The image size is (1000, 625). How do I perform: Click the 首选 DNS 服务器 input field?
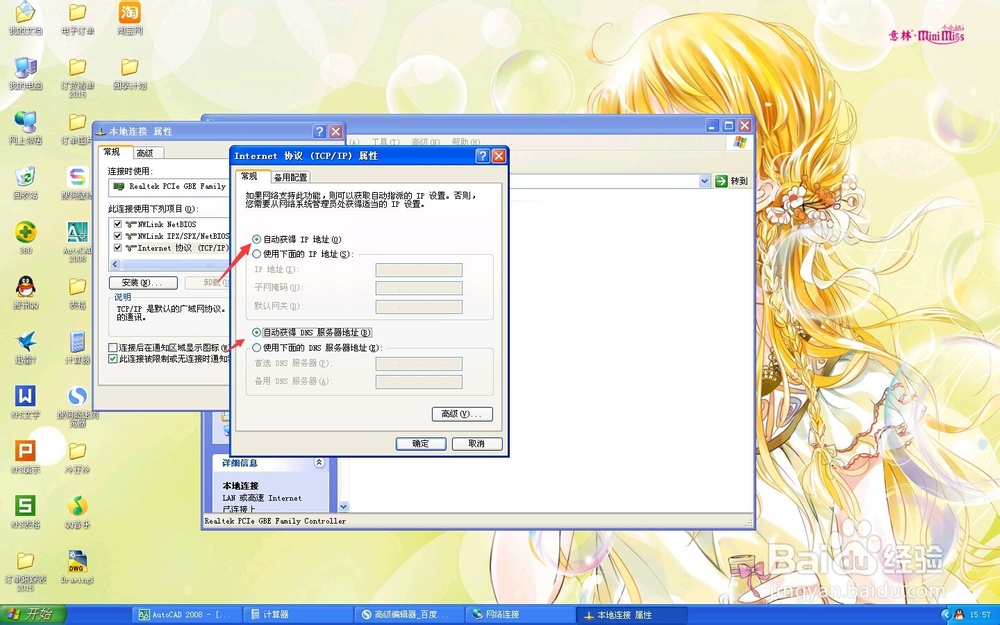418,364
